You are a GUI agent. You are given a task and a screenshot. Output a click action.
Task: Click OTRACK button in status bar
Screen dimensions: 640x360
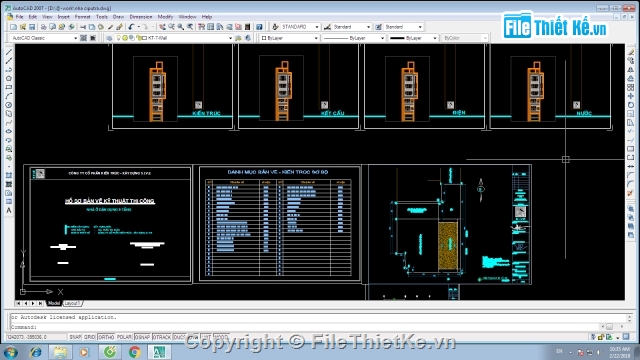pos(162,337)
